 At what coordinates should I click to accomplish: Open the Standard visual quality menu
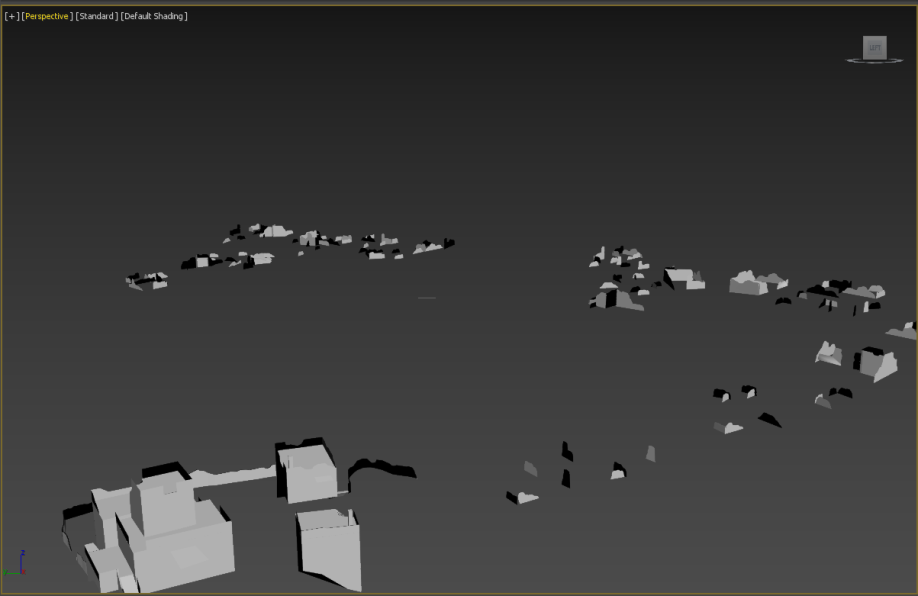point(96,17)
